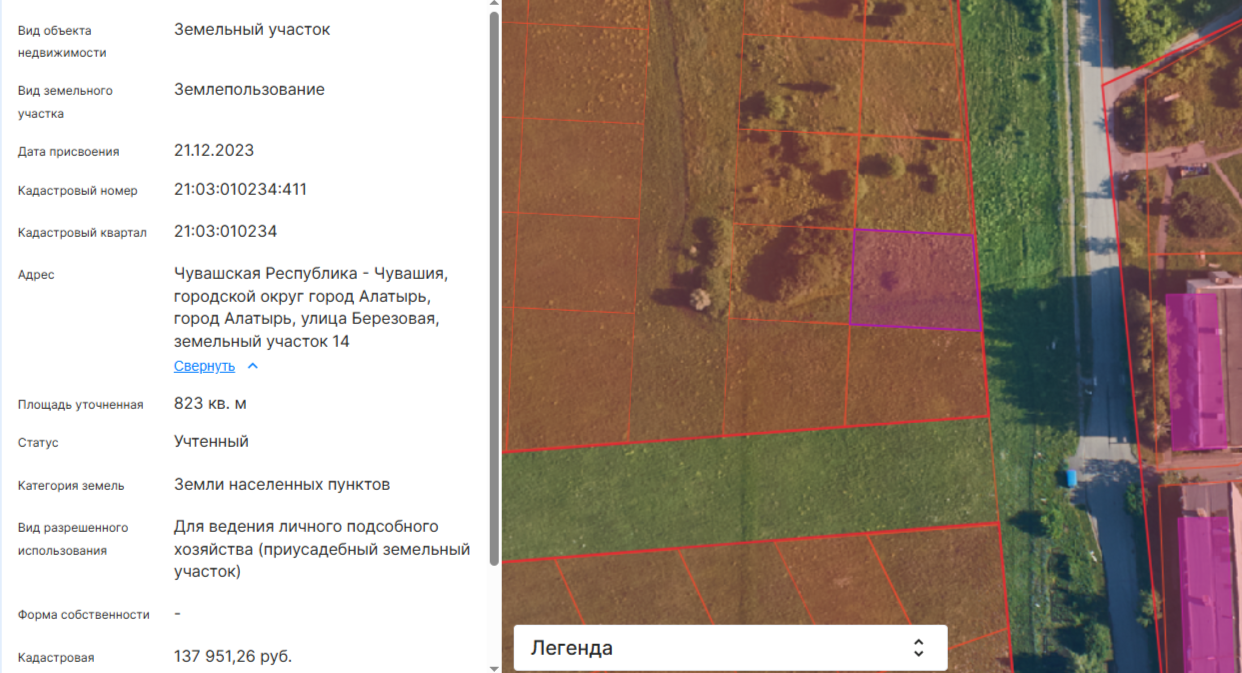1242x673 pixels.
Task: Click the Земли населенных пунктов category text
Action: 282,484
